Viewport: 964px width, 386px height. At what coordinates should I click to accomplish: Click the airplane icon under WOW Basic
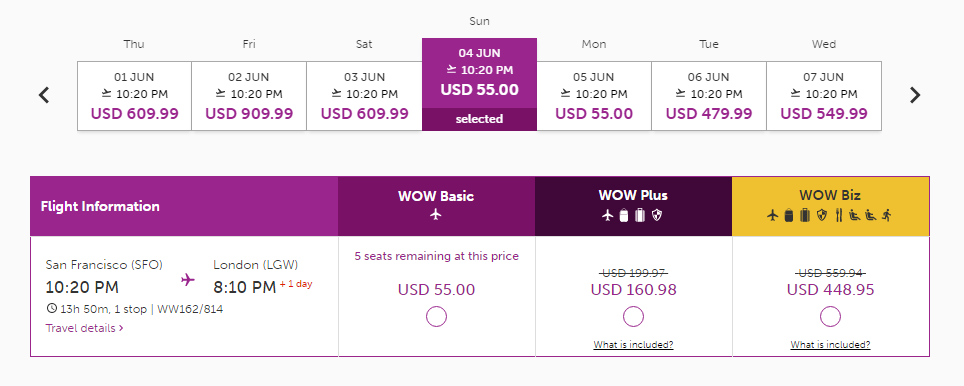click(x=436, y=215)
